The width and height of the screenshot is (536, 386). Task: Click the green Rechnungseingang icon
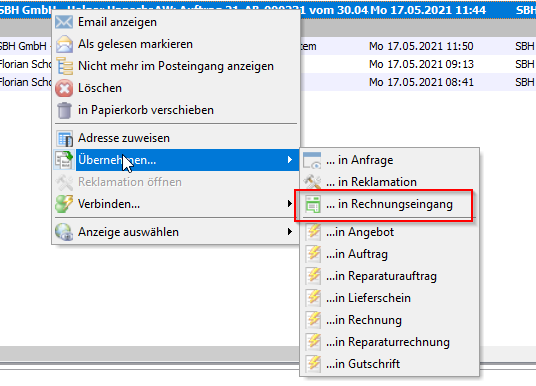[313, 204]
